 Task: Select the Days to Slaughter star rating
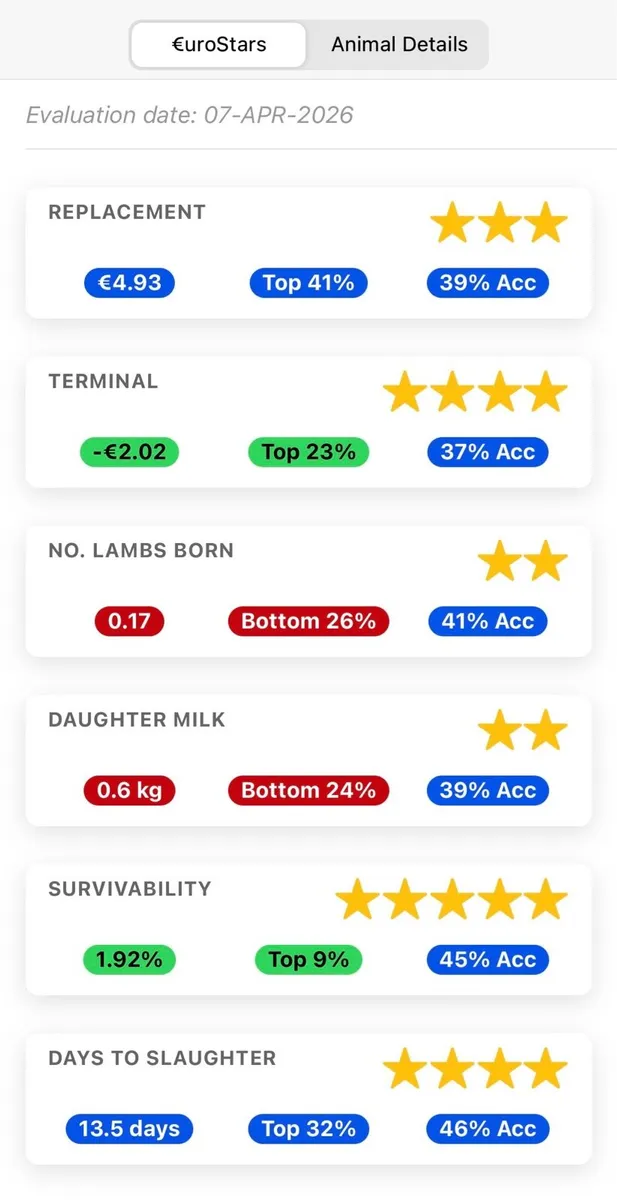[475, 1069]
